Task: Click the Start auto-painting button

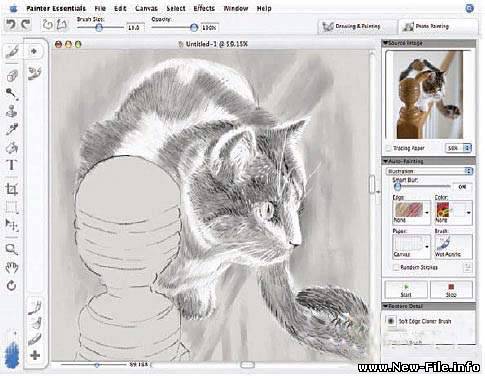Action: pyautogui.click(x=406, y=290)
